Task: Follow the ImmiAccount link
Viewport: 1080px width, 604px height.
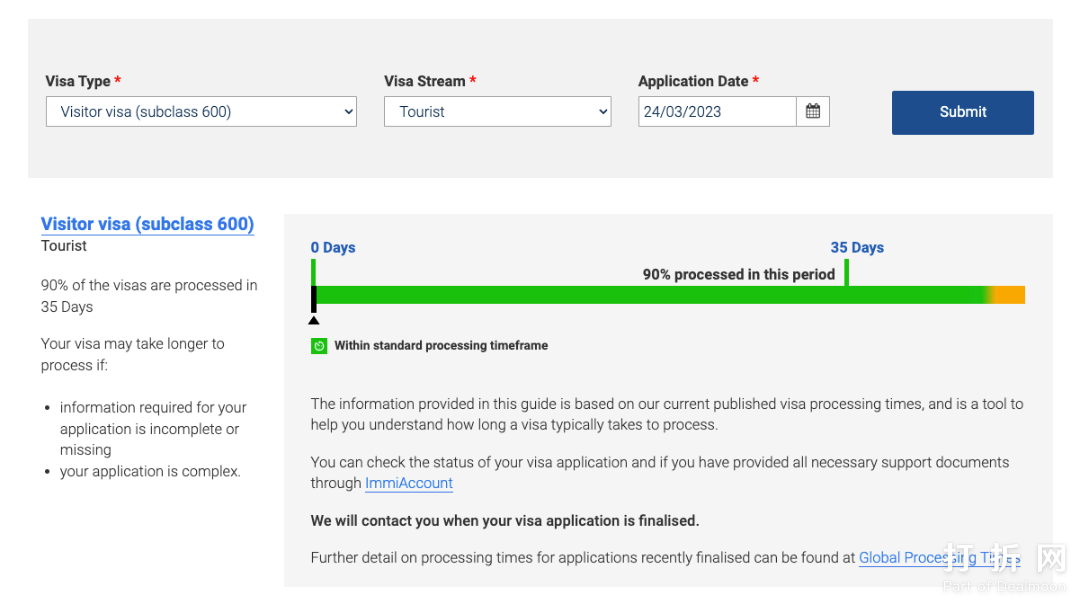Action: 408,483
